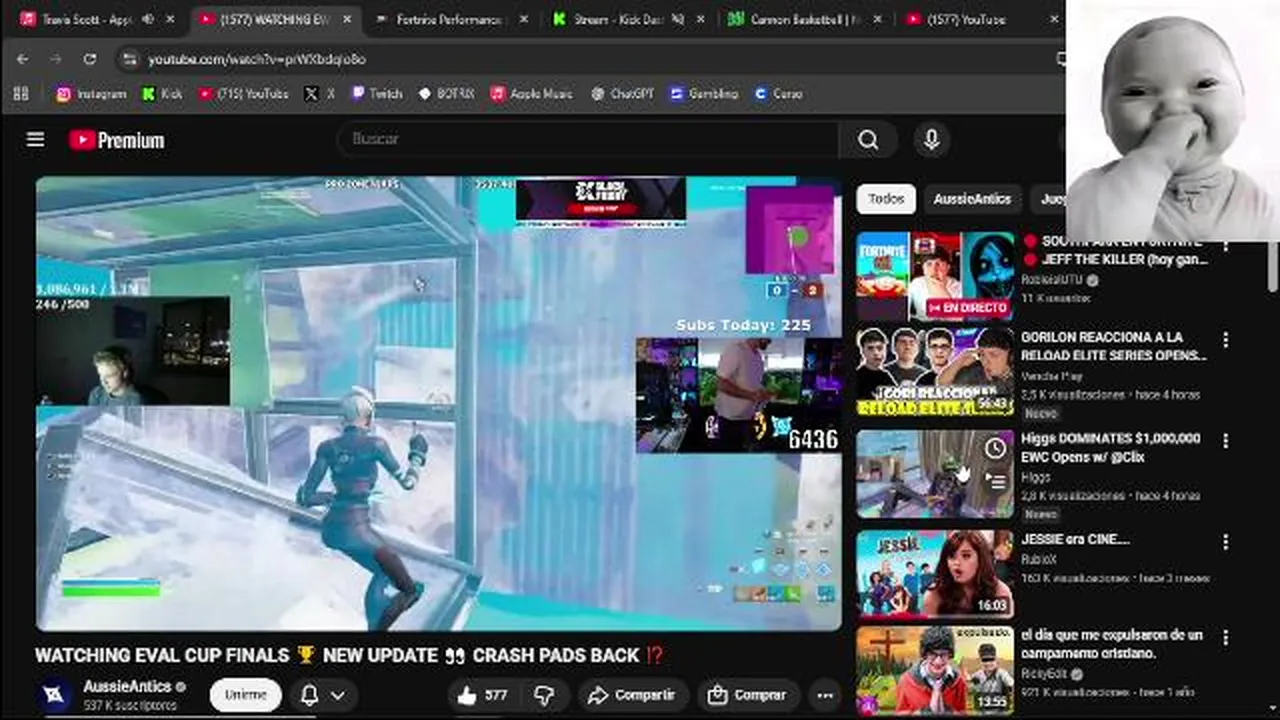Dislike the video with thumbs down

point(543,694)
